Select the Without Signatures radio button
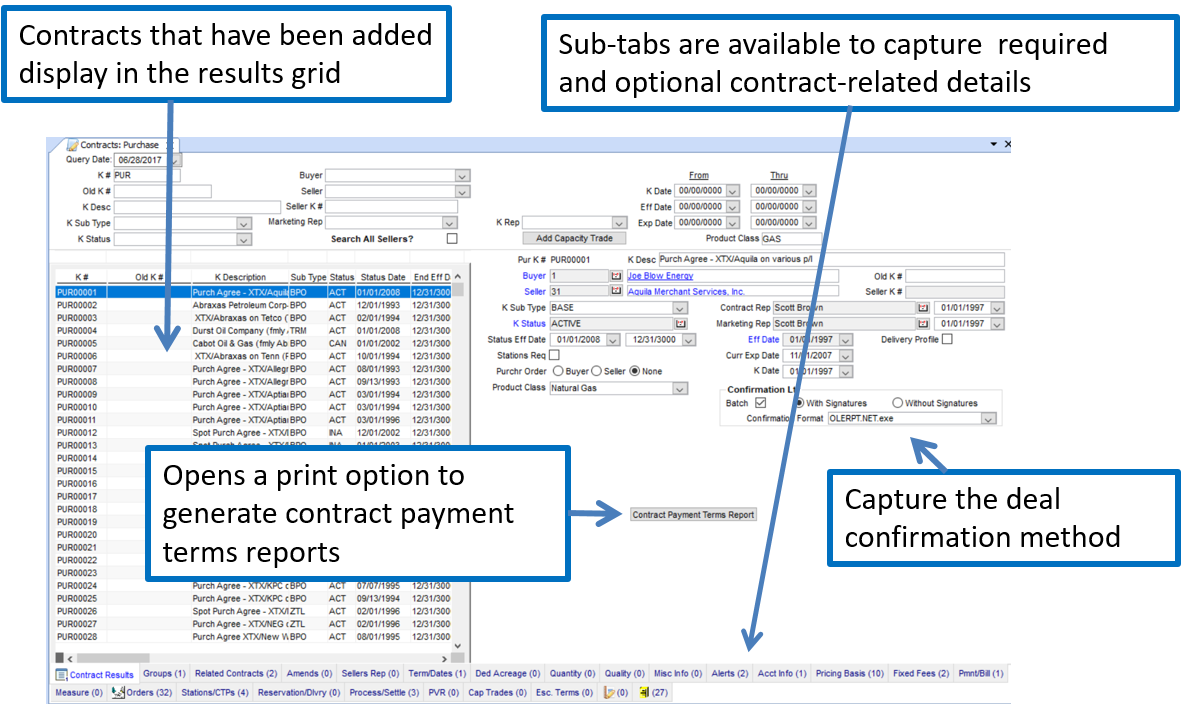The image size is (1183, 706). coord(897,403)
